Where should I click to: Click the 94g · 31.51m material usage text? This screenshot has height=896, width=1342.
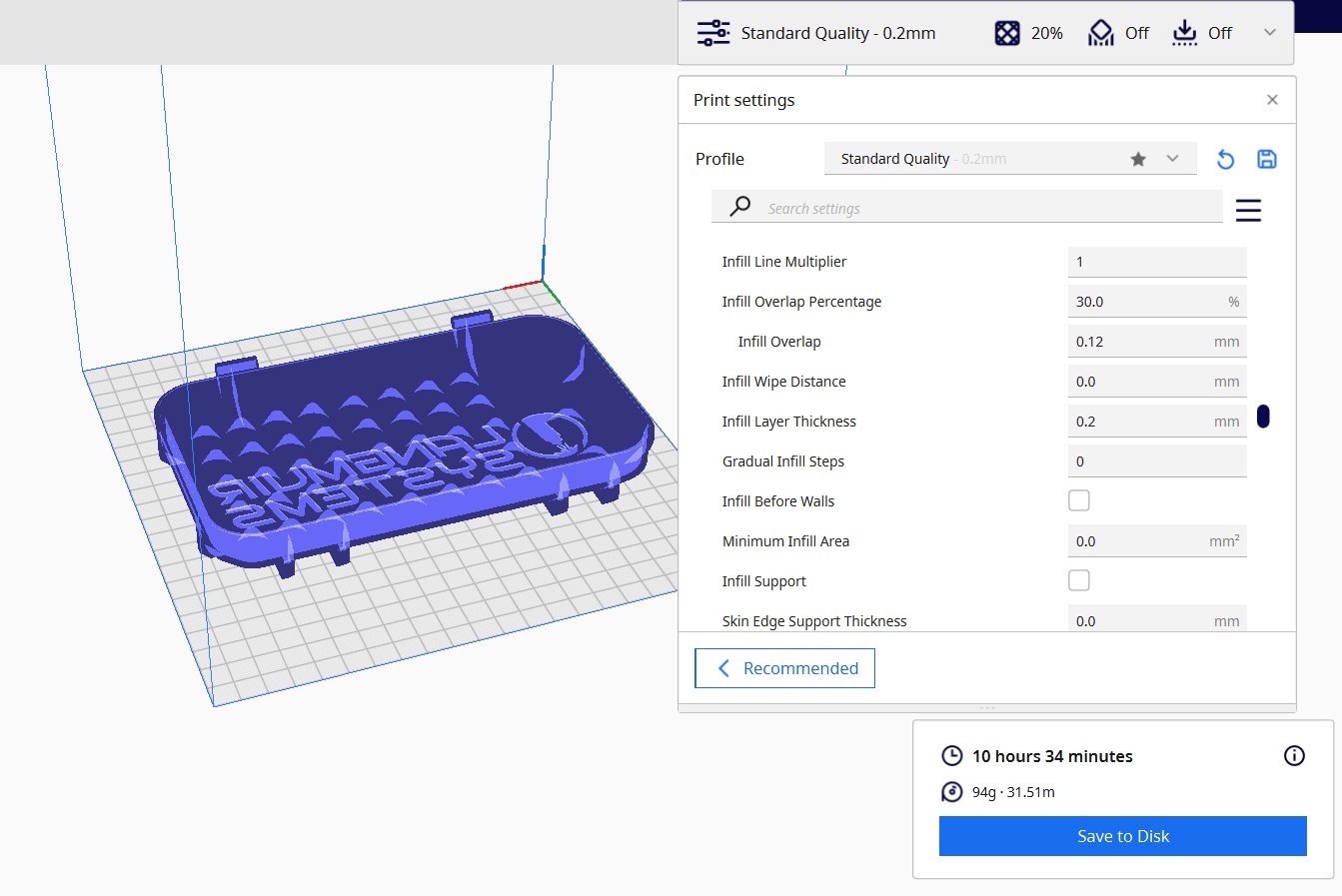[x=1013, y=792]
